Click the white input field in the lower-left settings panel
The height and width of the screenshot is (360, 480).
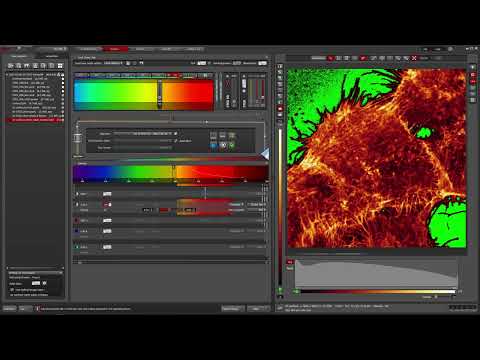click(x=36, y=283)
